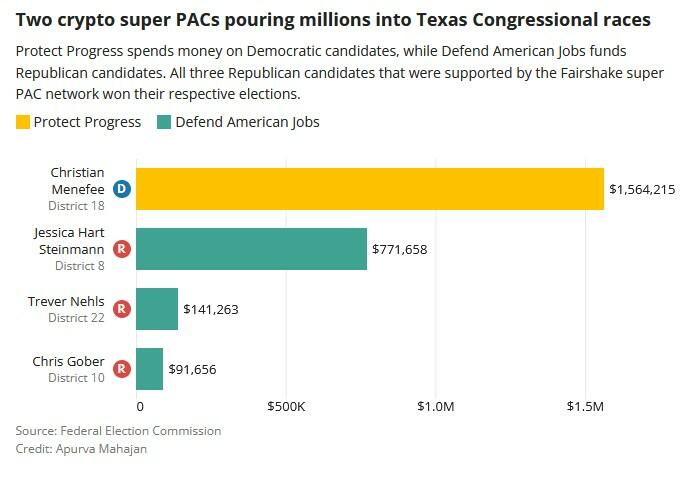Viewport: 688px width, 479px height.
Task: Click the Defend American Jobs legend label
Action: pyautogui.click(x=247, y=122)
